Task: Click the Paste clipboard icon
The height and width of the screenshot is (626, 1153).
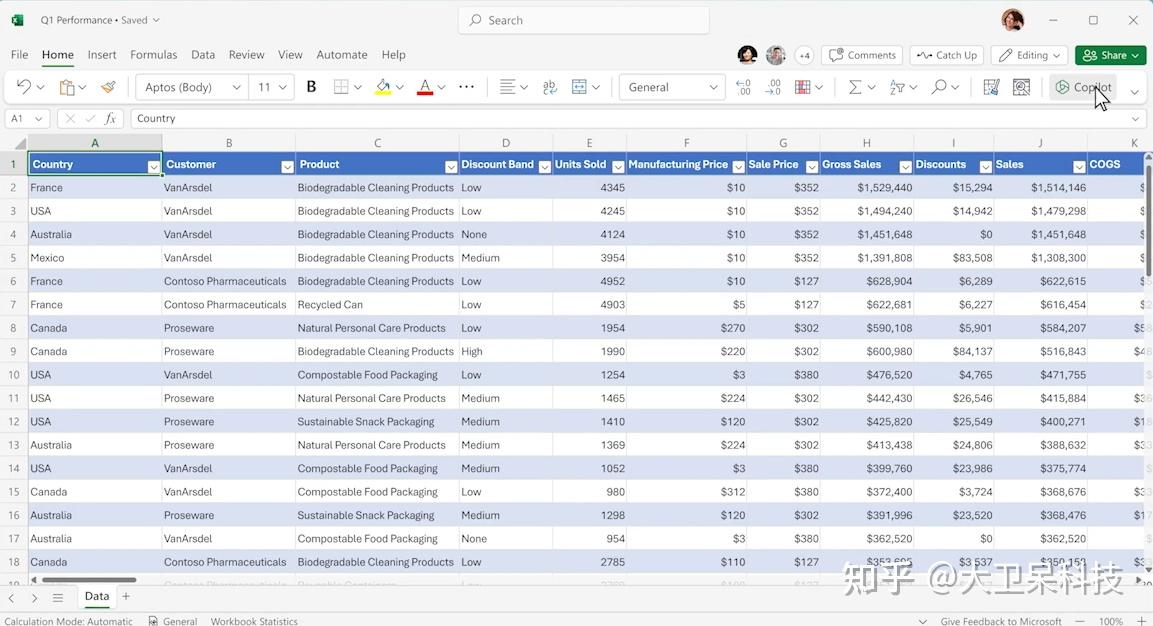Action: [x=67, y=88]
